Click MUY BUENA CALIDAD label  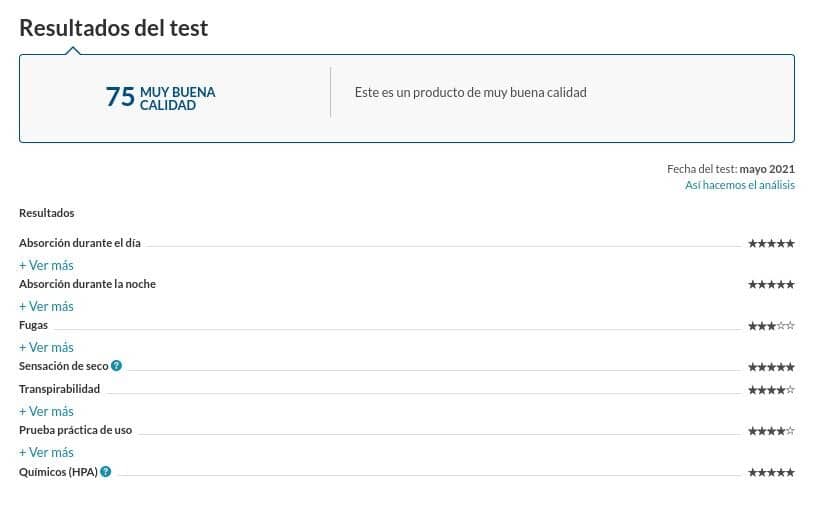177,99
